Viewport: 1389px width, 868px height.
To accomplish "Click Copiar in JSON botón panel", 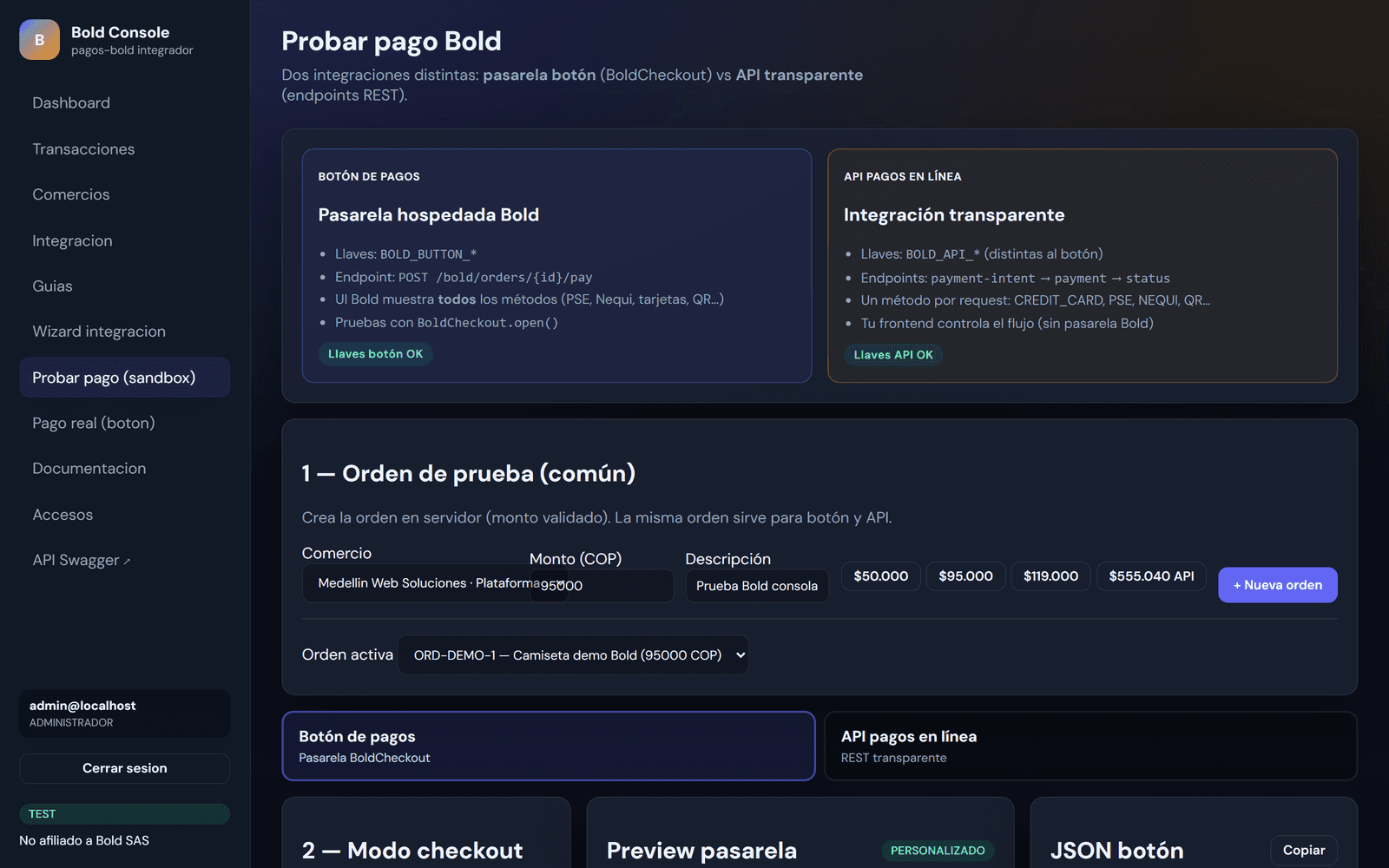I will (1303, 851).
